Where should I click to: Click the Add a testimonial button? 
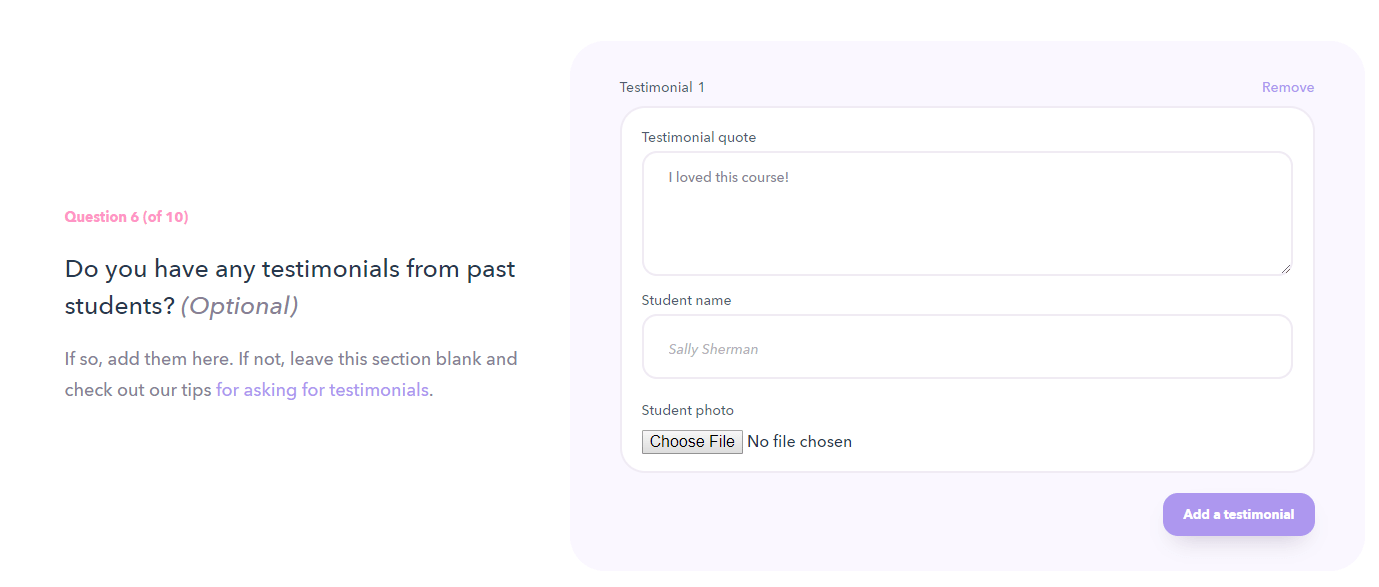coord(1238,515)
